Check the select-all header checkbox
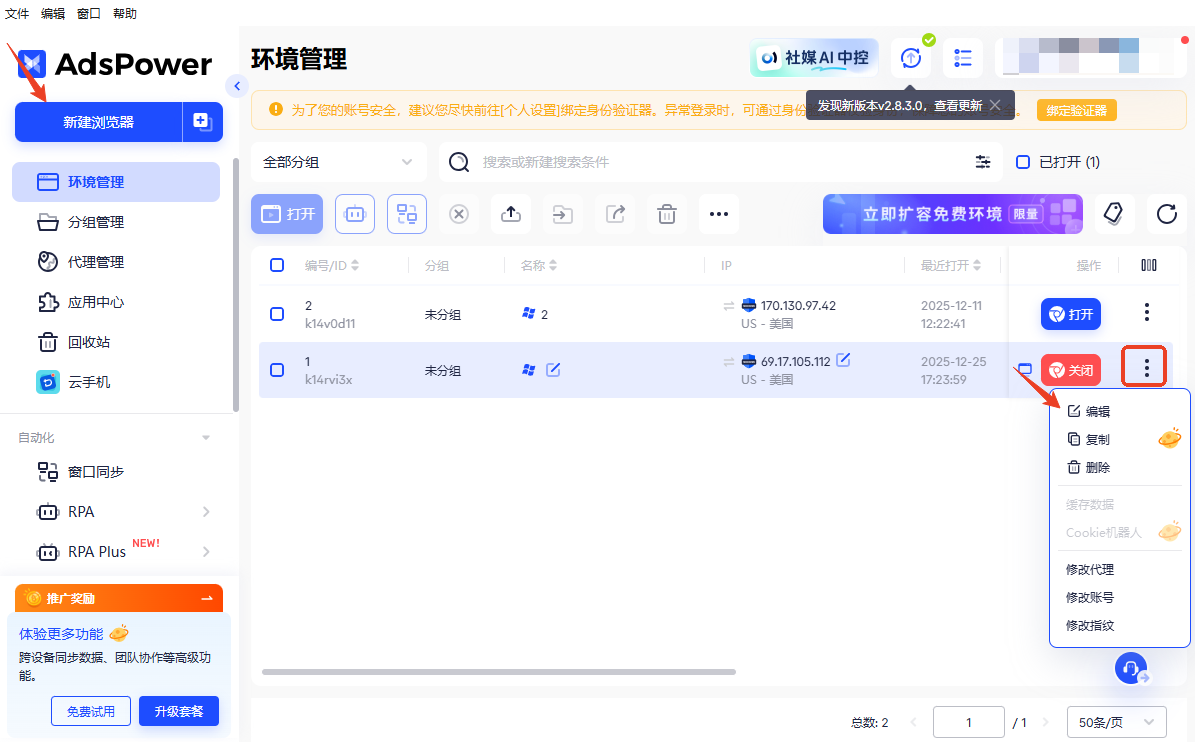The width and height of the screenshot is (1195, 742). [277, 265]
